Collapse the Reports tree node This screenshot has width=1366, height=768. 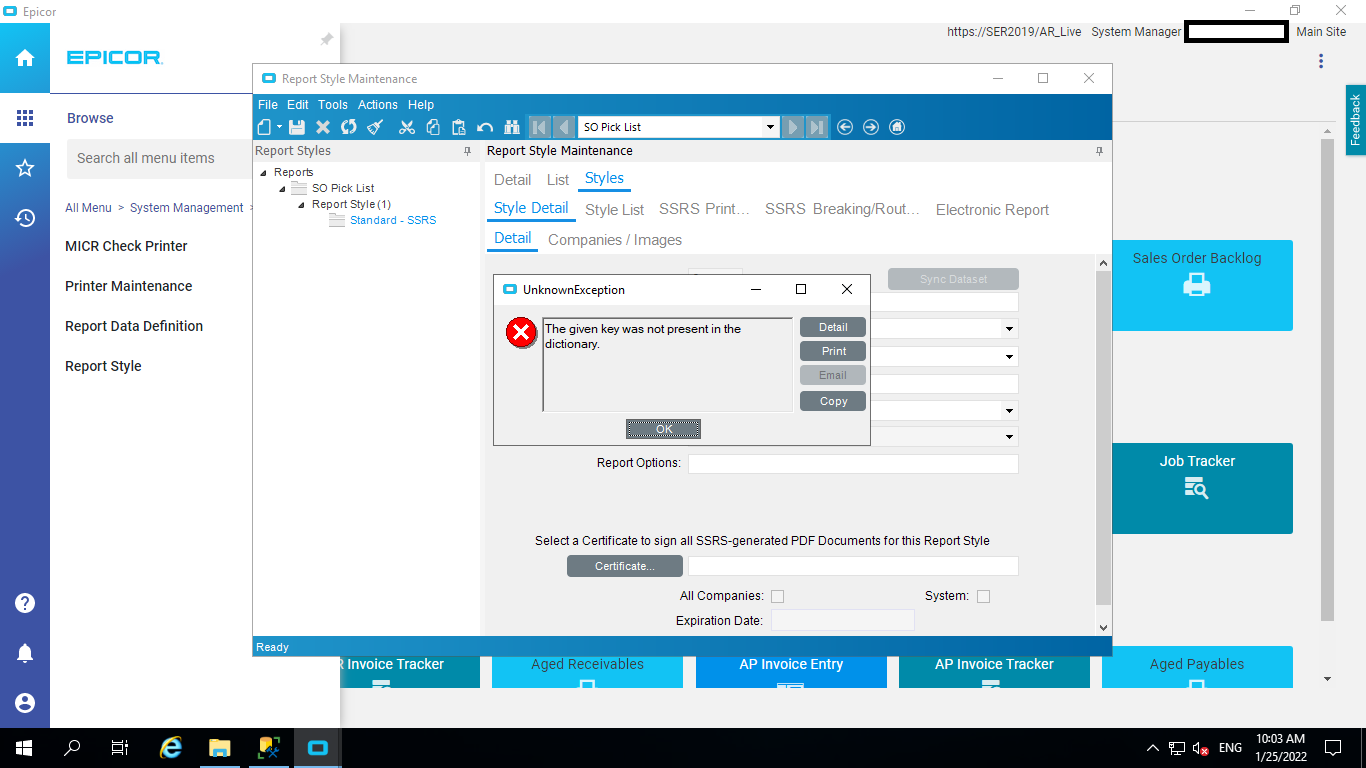coord(264,172)
